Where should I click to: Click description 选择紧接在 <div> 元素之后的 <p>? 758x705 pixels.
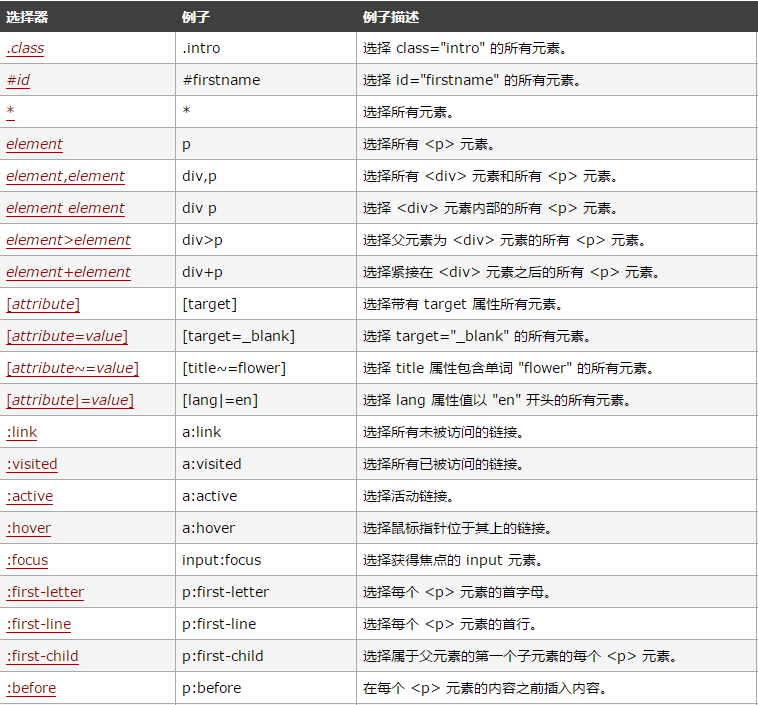(x=491, y=272)
